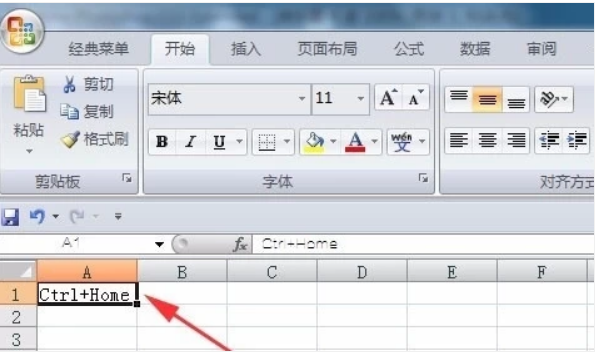Set bottom vertical alignment
This screenshot has height=360, width=601.
click(516, 99)
